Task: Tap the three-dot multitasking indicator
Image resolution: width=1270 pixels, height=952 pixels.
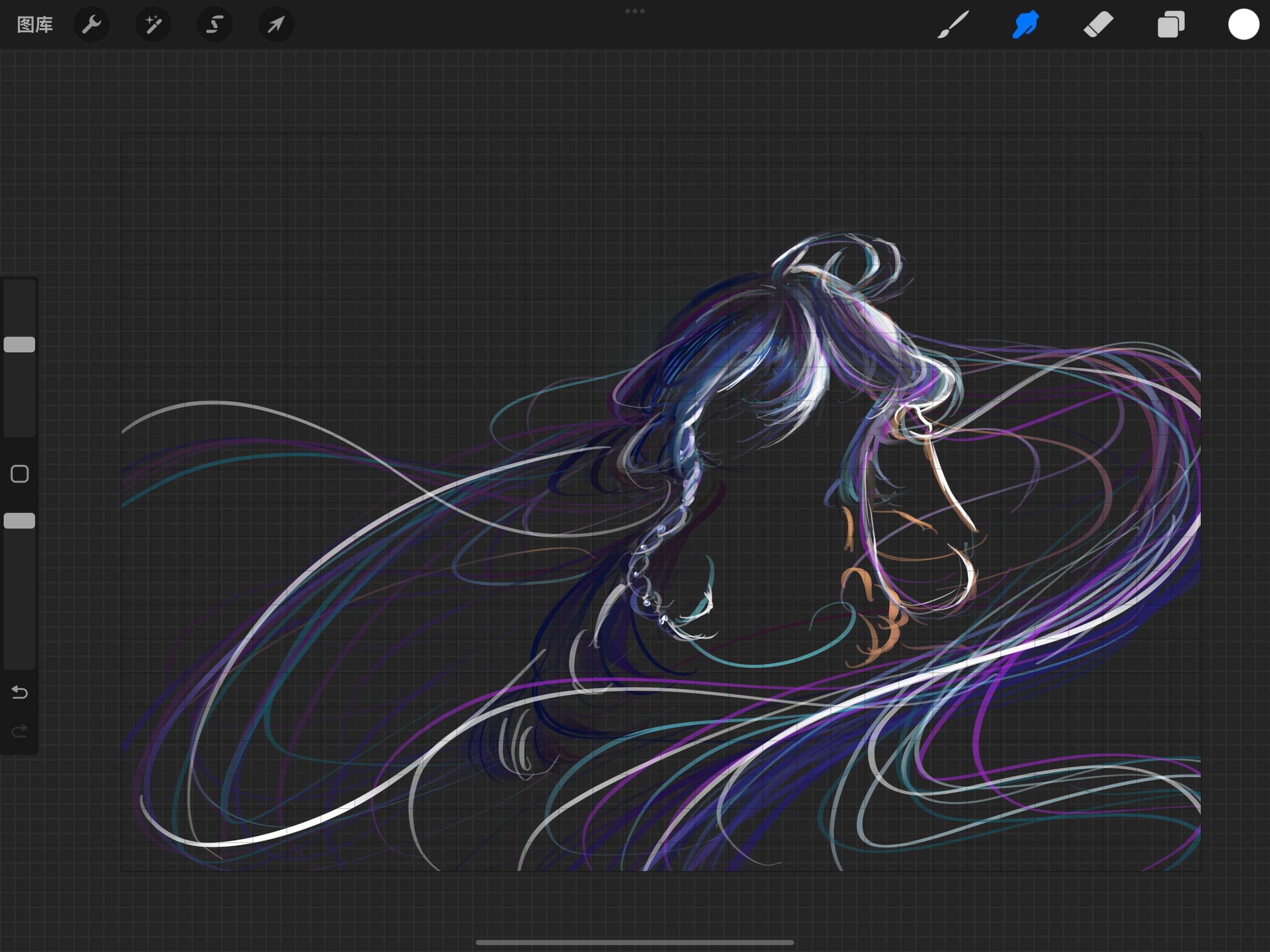Action: (x=635, y=11)
